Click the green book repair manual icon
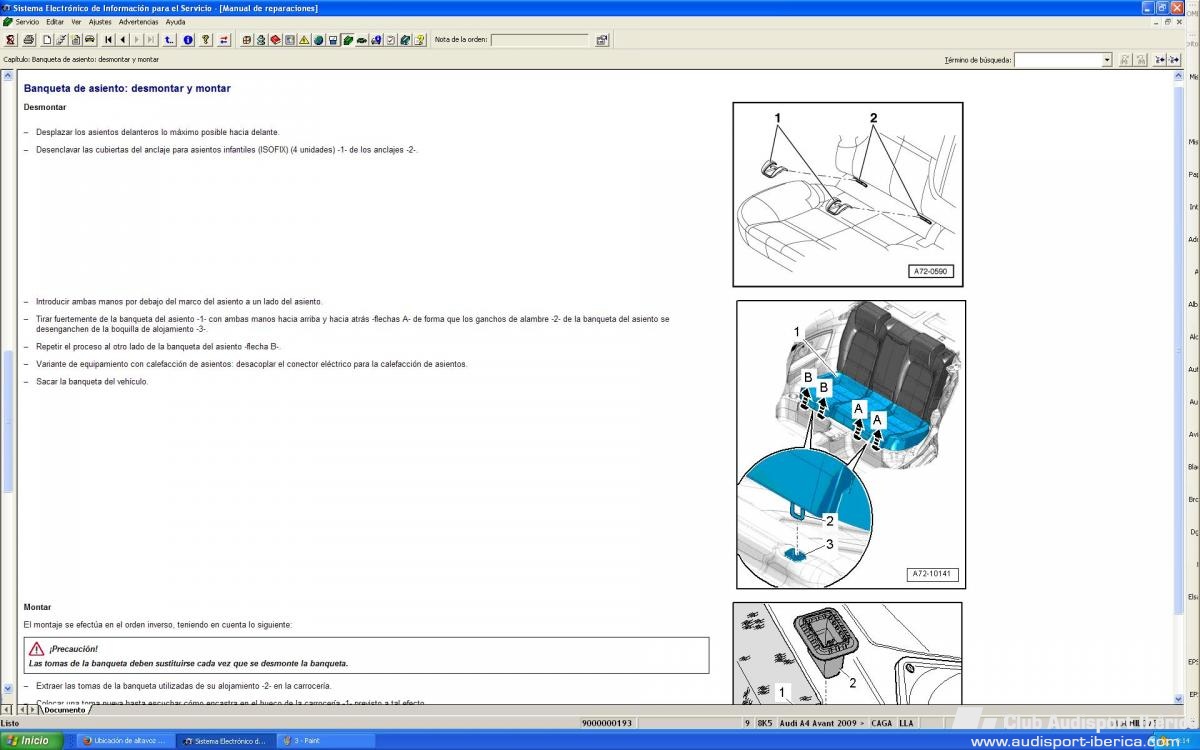The height and width of the screenshot is (750, 1200). pyautogui.click(x=347, y=40)
